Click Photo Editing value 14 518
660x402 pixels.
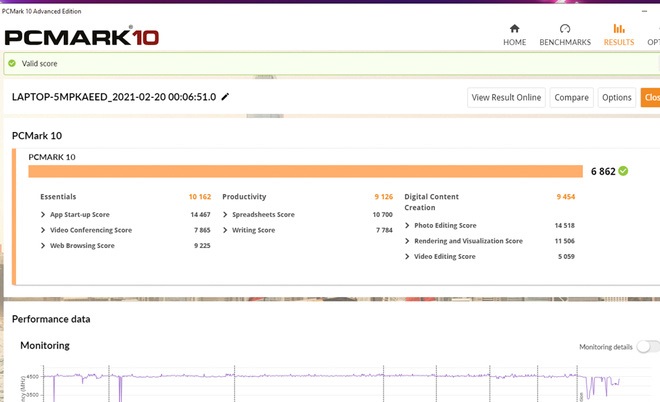pos(564,226)
